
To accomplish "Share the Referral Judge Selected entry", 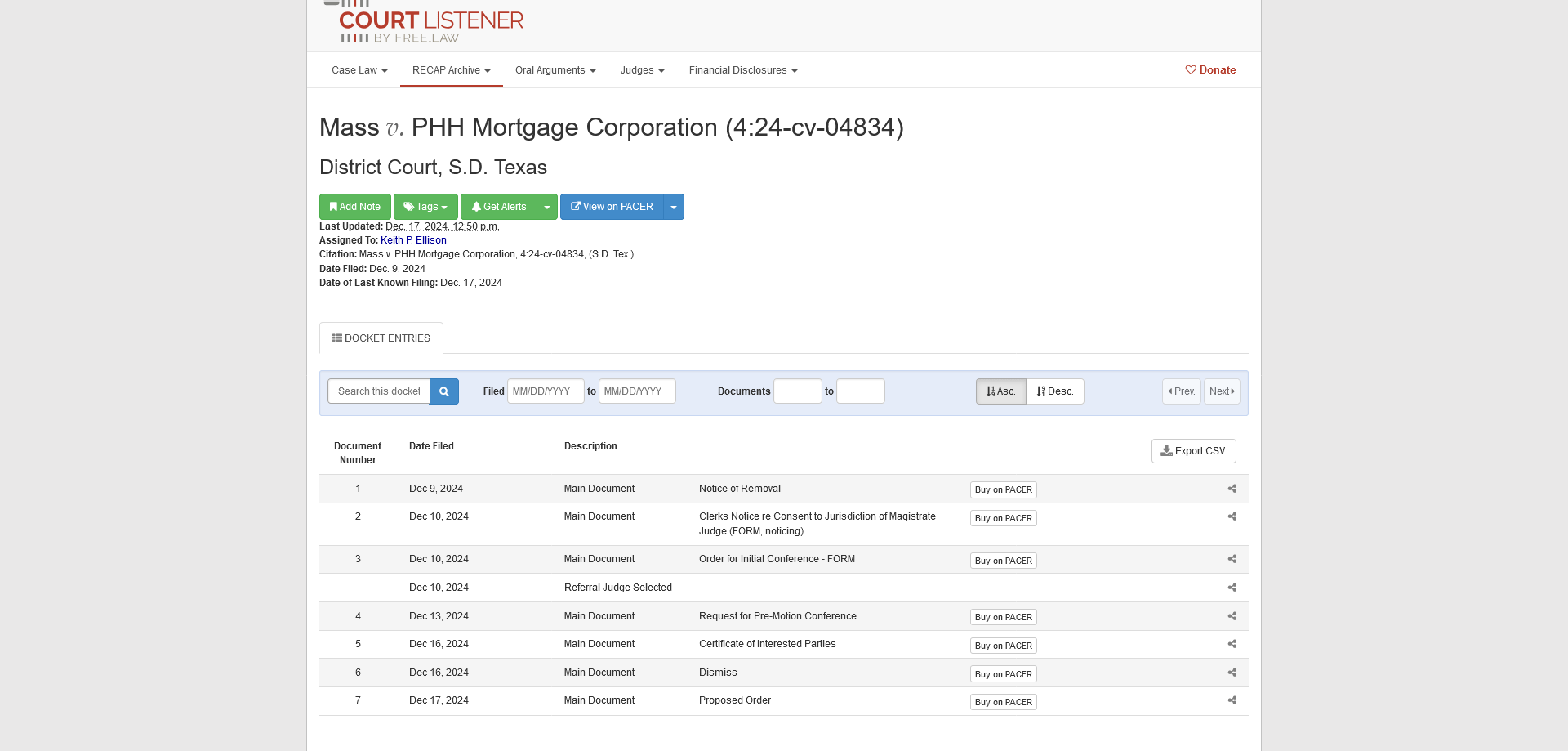I will coord(1232,588).
